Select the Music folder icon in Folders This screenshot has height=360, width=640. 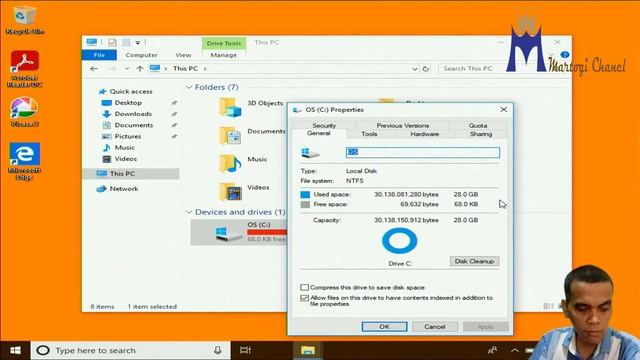point(230,163)
